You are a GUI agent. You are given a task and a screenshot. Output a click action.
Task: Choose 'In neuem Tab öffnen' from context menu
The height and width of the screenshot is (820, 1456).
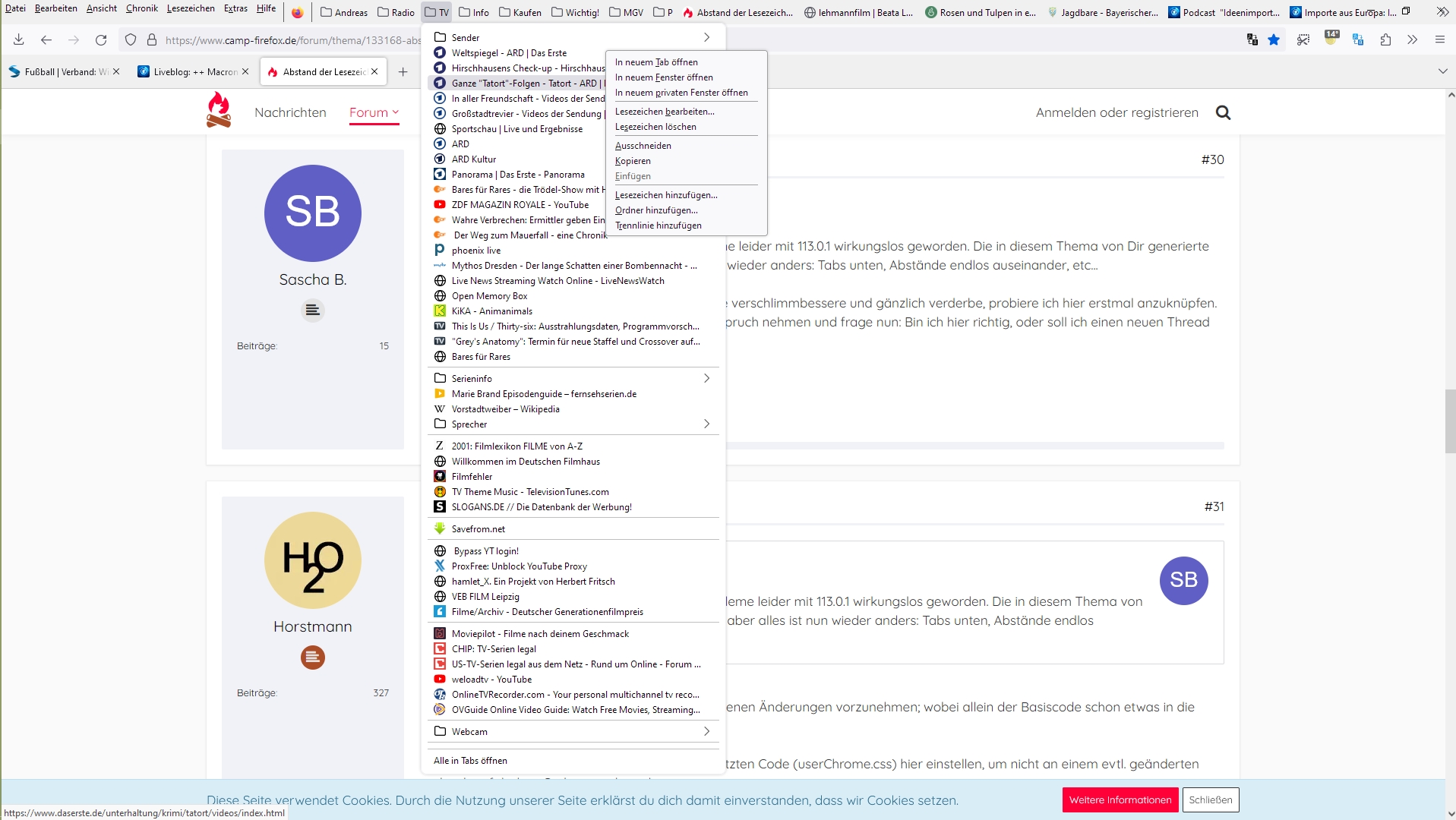coord(686,62)
